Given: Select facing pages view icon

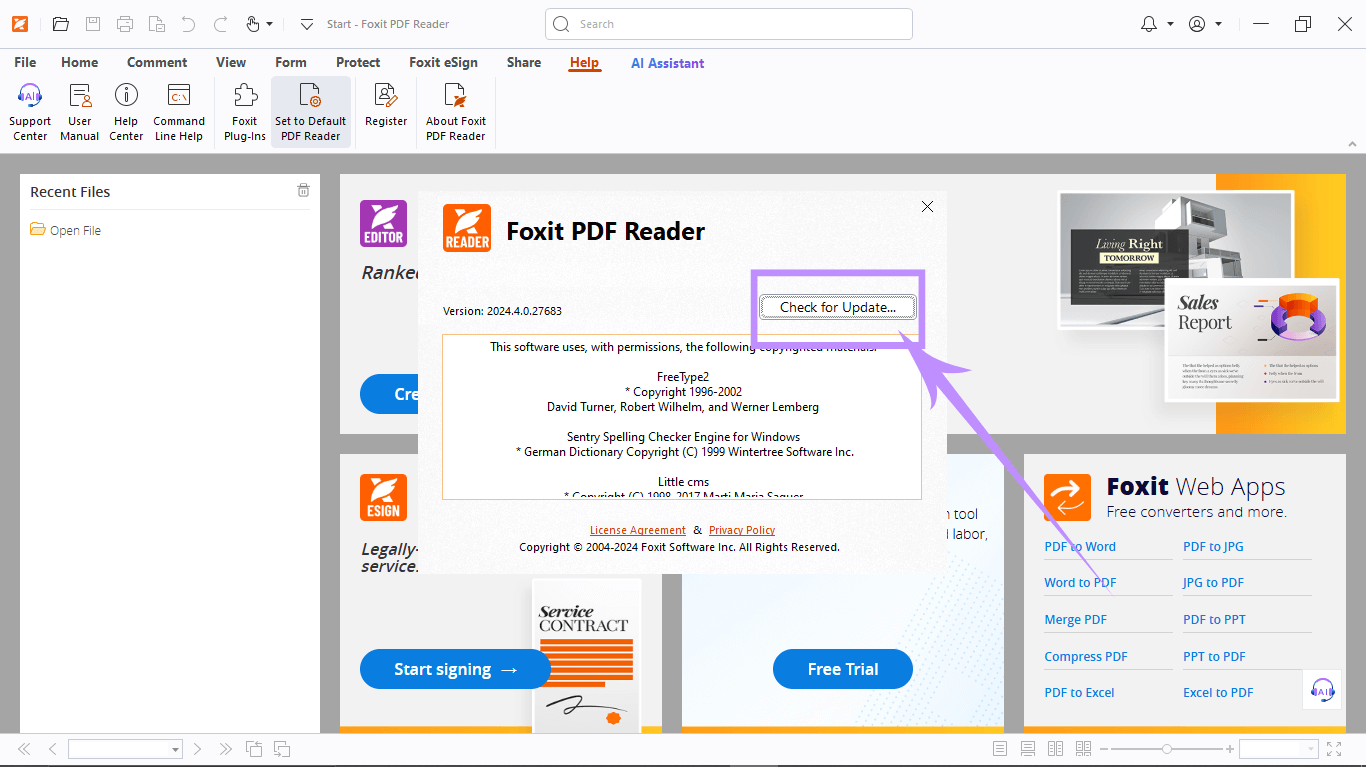Looking at the screenshot, I should click(1055, 749).
